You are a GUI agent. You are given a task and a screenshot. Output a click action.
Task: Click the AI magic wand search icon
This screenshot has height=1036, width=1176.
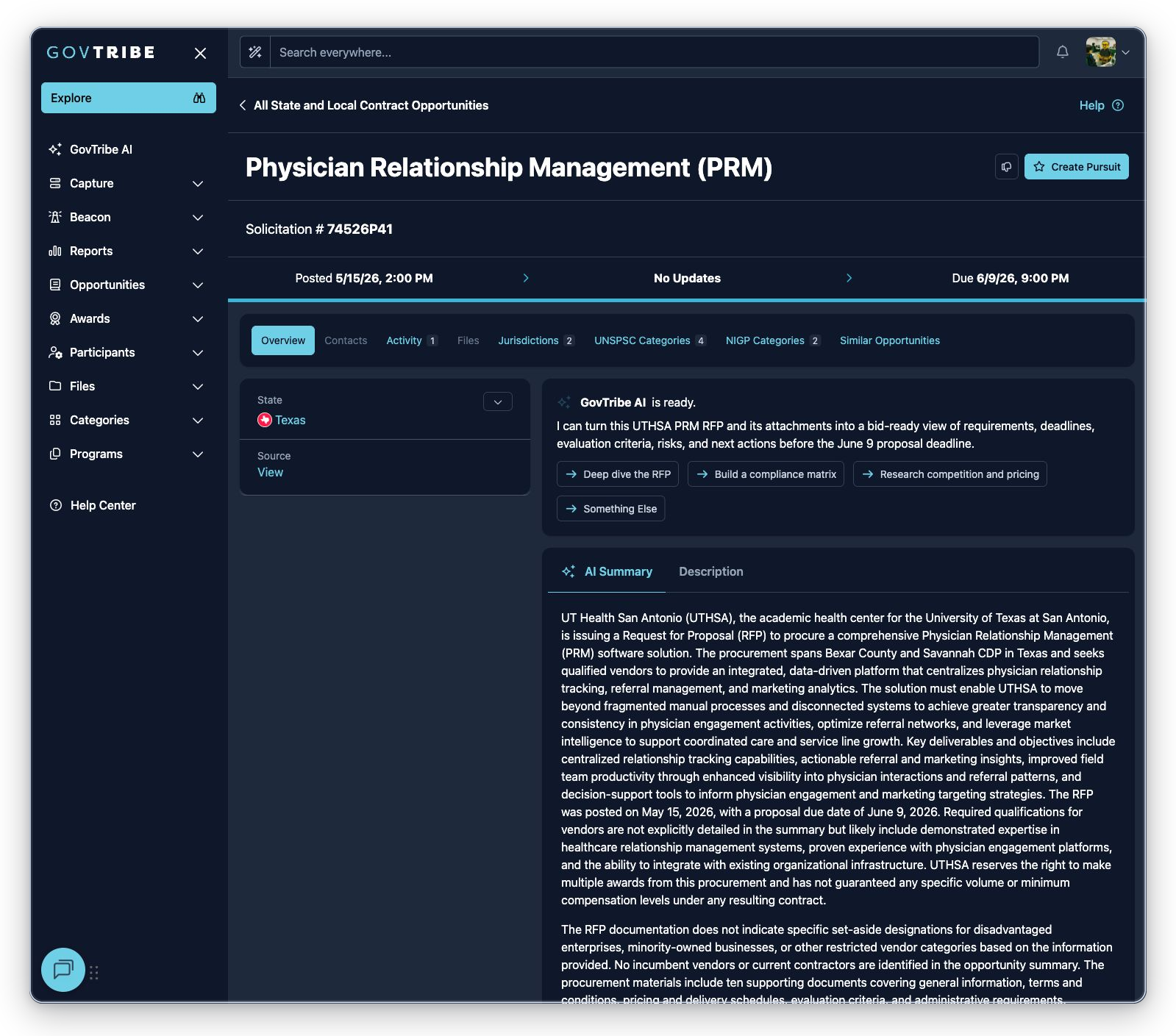[255, 52]
